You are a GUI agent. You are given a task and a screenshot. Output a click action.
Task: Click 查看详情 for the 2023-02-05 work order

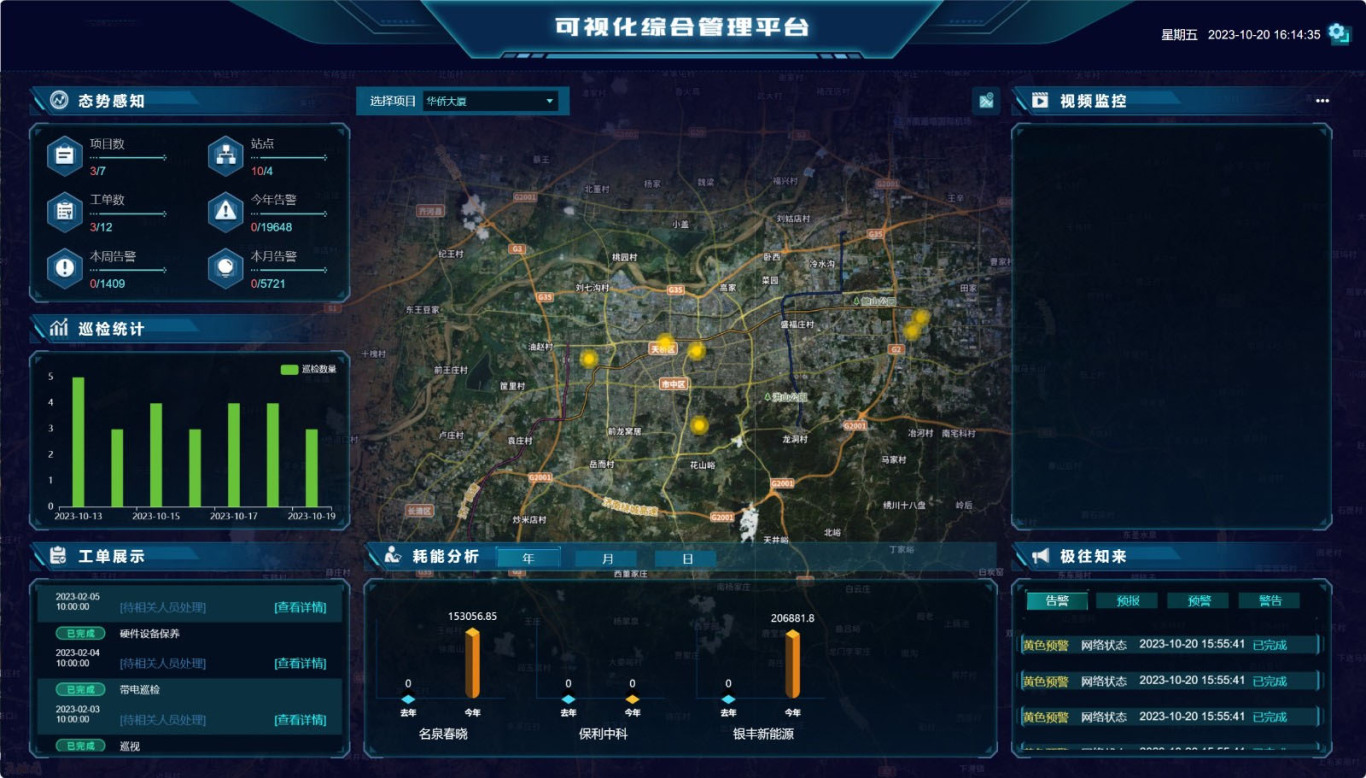coord(300,607)
